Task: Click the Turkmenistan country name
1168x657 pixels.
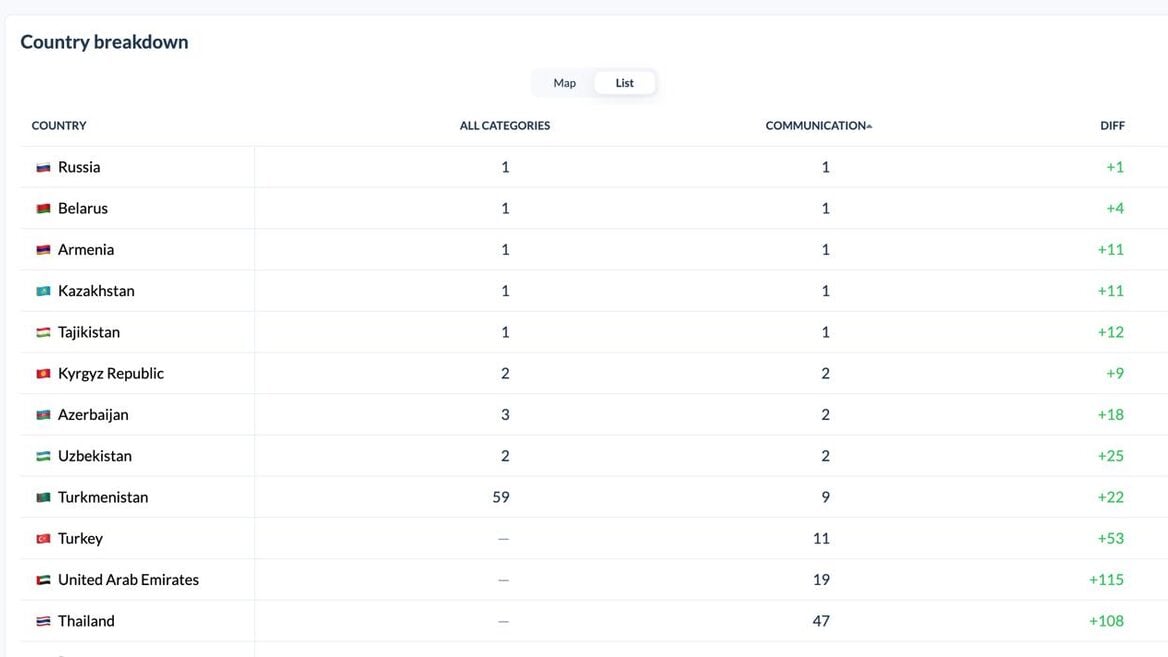Action: 103,497
